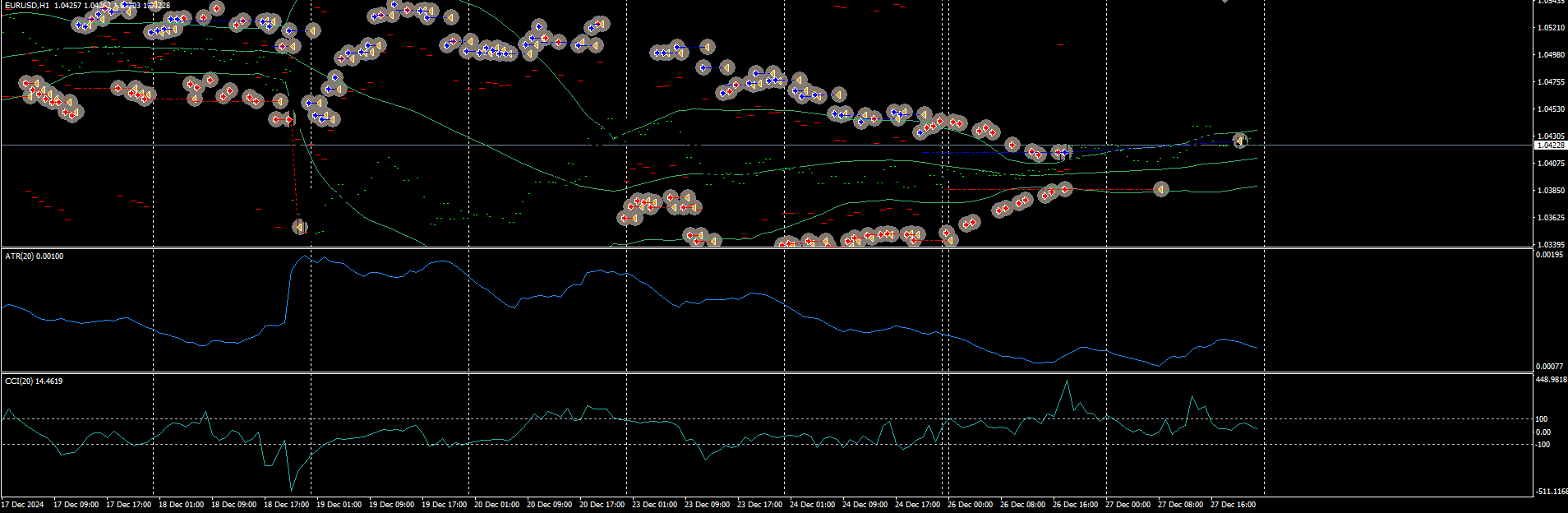Click the 24 Dec 09:00 time label
Image resolution: width=1568 pixels, height=513 pixels.
865,505
